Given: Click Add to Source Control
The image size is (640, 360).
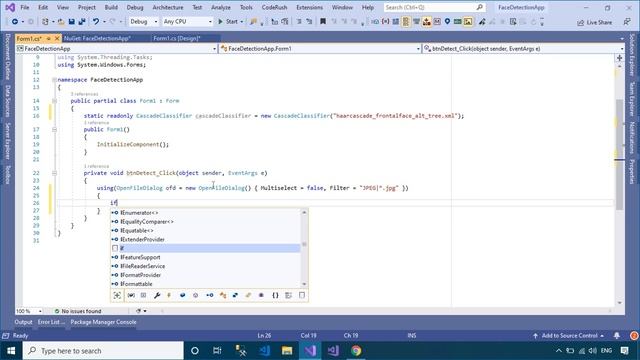Looking at the screenshot, I should pyautogui.click(x=569, y=336).
